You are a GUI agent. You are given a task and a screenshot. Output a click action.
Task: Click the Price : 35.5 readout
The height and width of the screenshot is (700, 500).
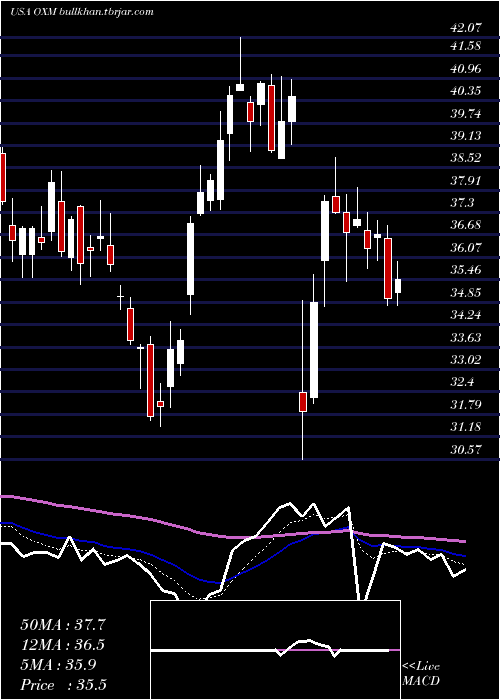tap(63, 685)
